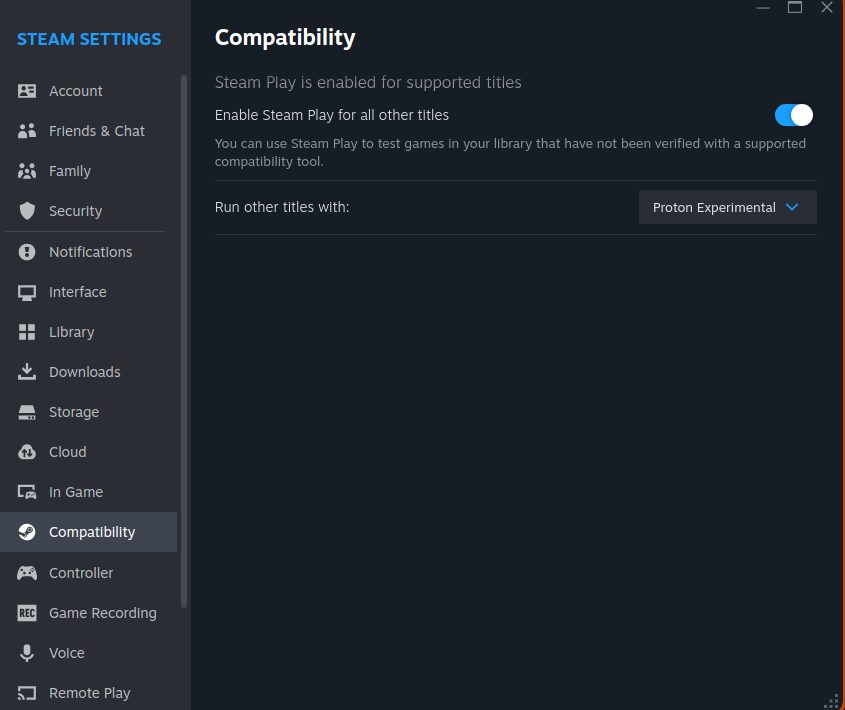Screen dimensions: 845x710
Task: Disable Steam Play for all other titles
Action: pos(794,115)
